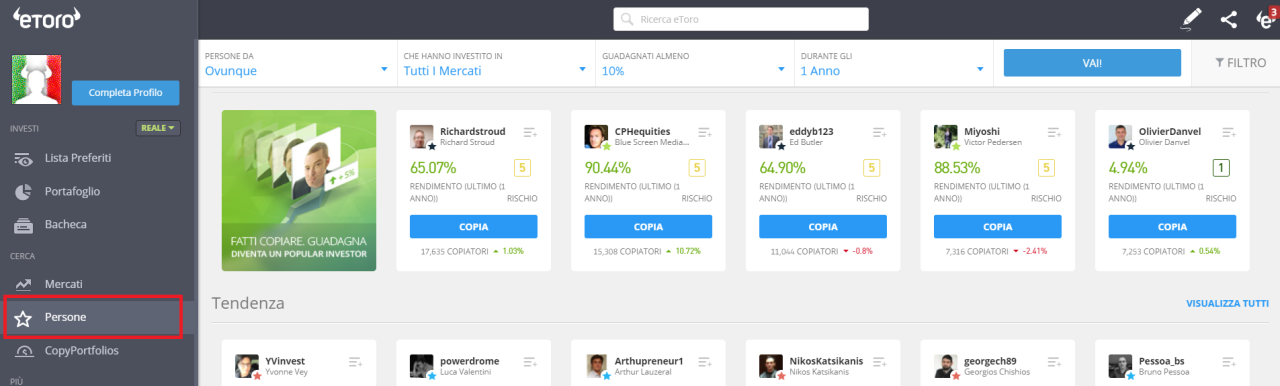Open the Persone Da Ovunque dropdown
The height and width of the screenshot is (386, 1280).
[297, 63]
